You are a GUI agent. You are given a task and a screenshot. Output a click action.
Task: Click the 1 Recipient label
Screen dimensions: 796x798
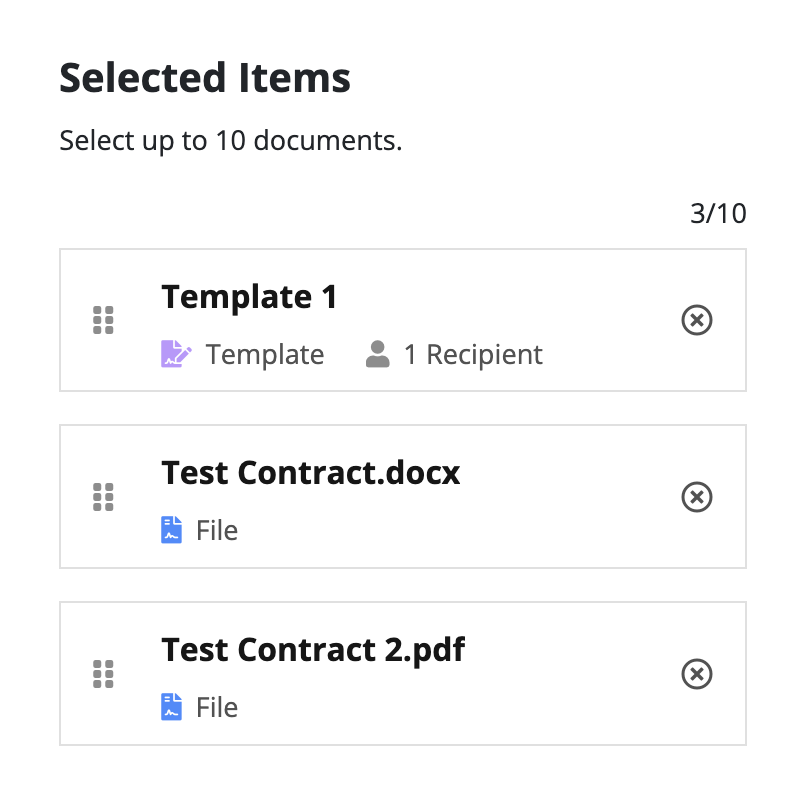473,354
